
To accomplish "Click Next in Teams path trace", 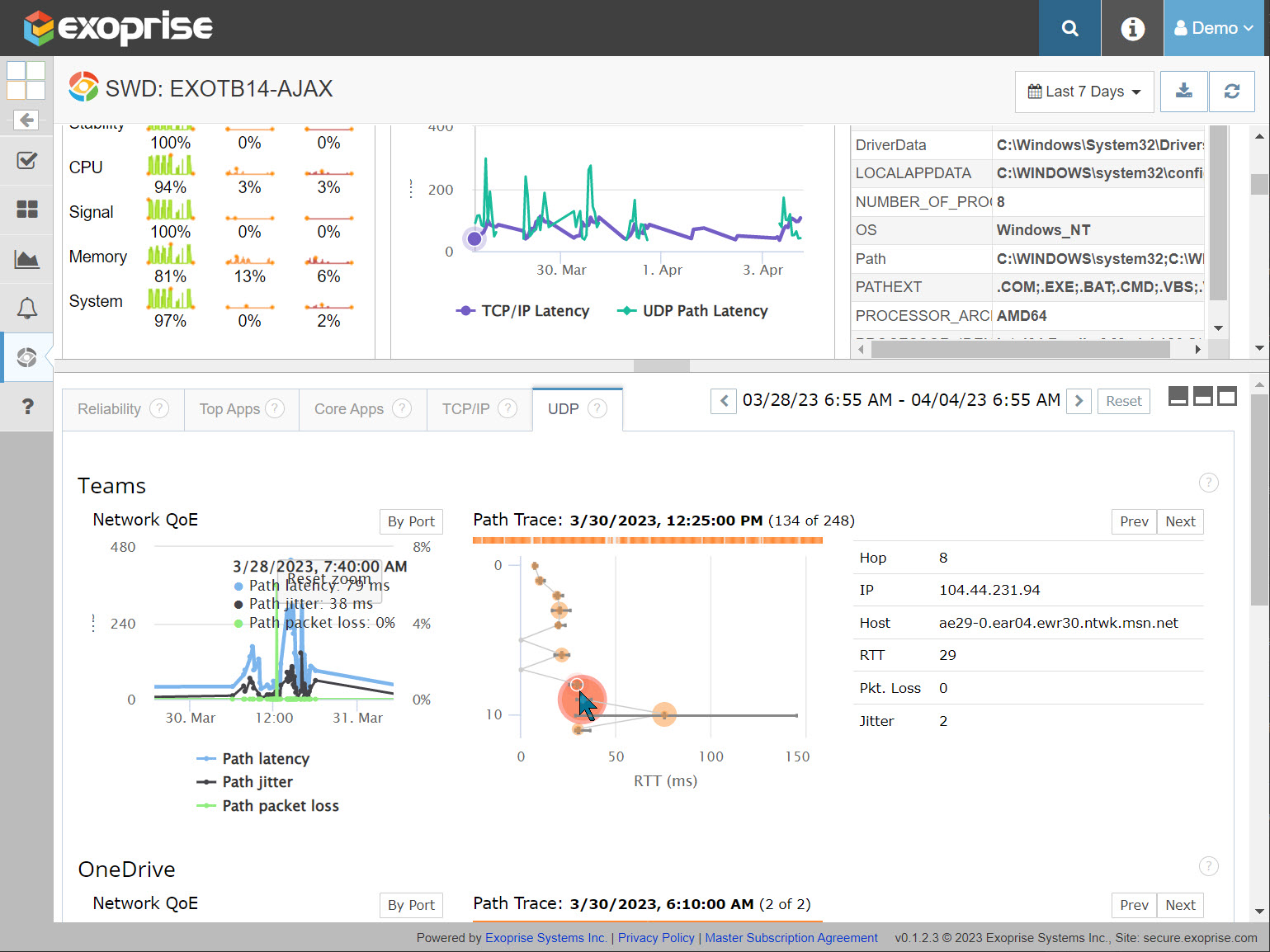I will pyautogui.click(x=1180, y=521).
